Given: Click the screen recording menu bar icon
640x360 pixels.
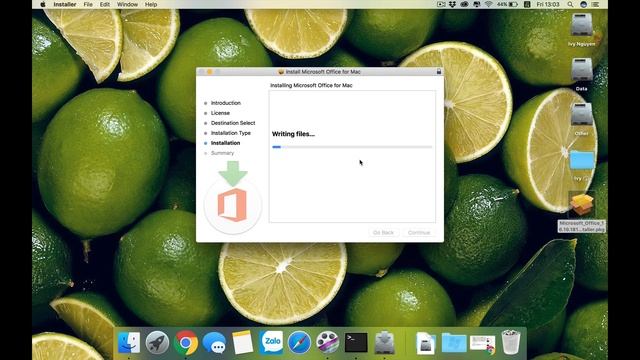Looking at the screenshot, I should coord(441,4).
